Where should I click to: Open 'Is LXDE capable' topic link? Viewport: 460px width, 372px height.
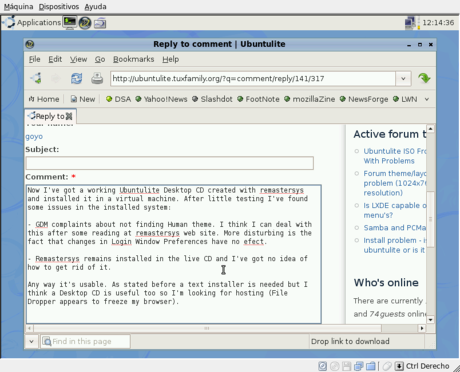tap(395, 210)
